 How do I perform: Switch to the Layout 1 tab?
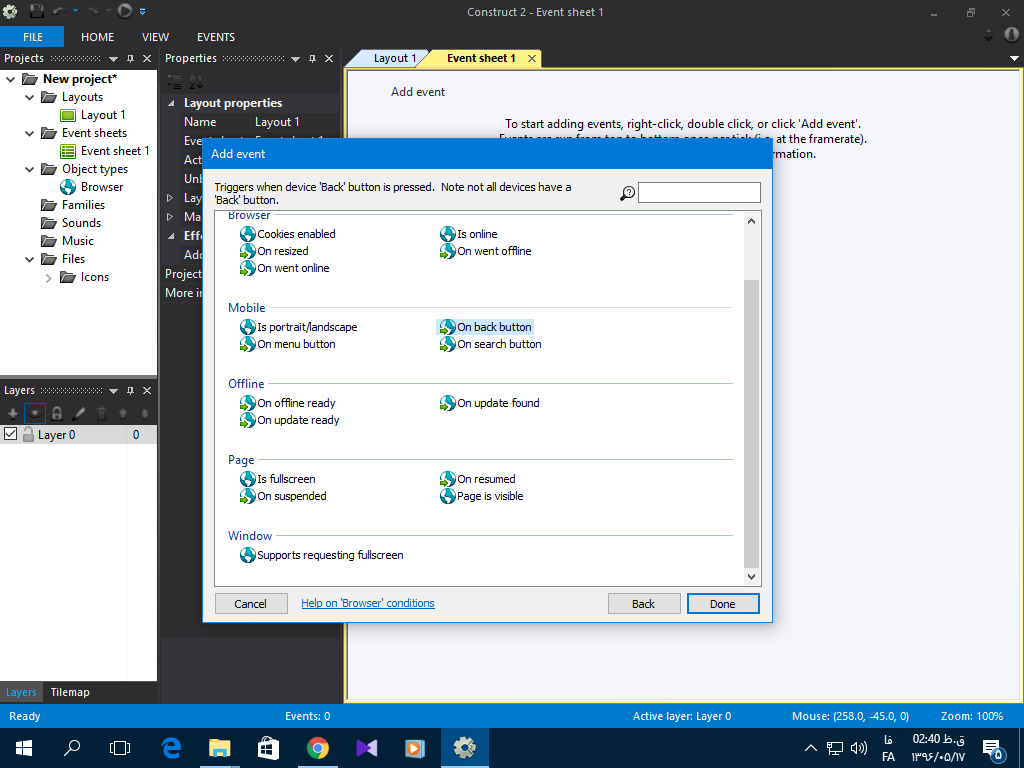(394, 58)
